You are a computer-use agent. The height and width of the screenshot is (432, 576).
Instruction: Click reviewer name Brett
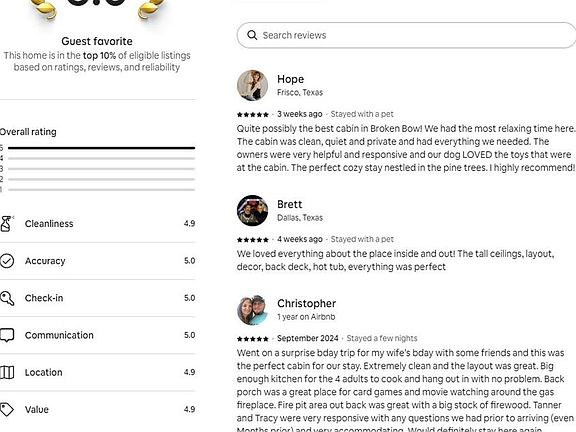click(x=289, y=204)
